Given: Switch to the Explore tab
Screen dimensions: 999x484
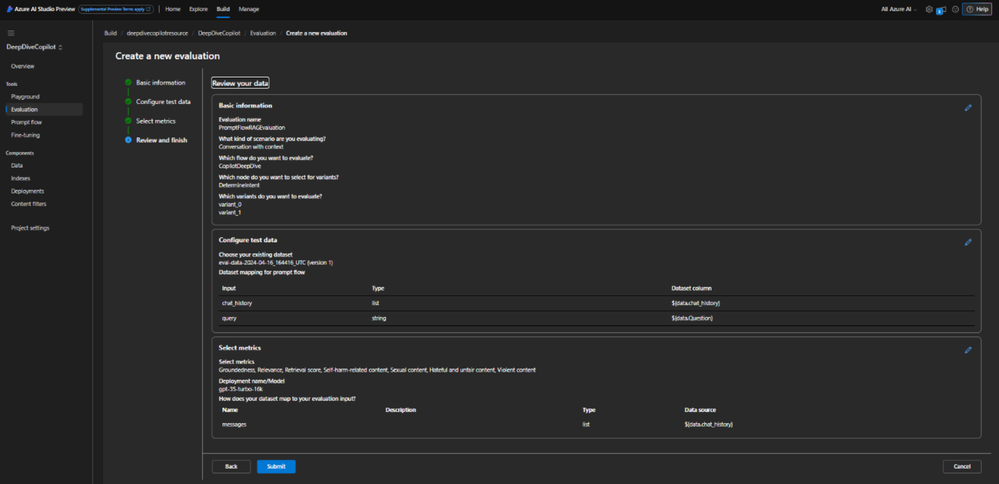Looking at the screenshot, I should click(198, 9).
